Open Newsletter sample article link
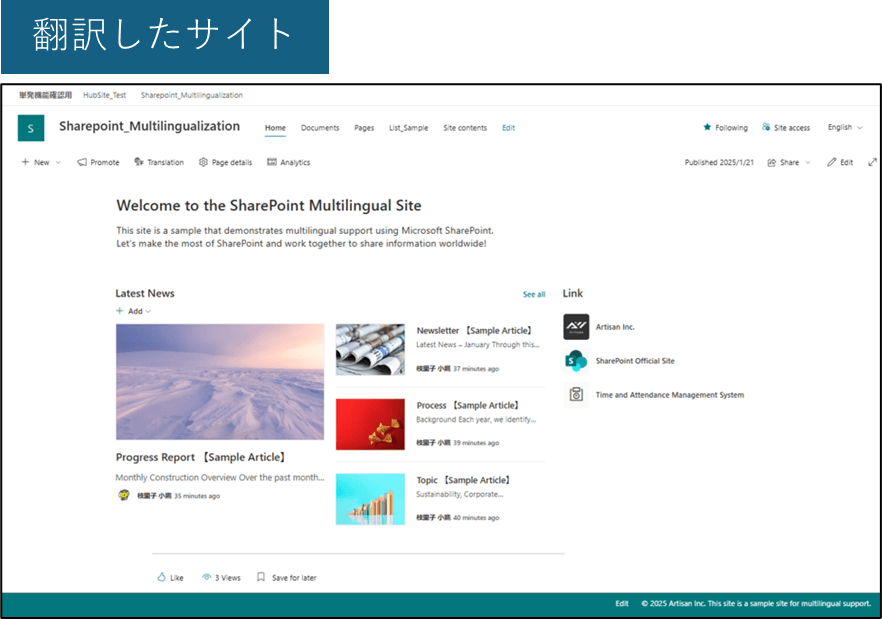The image size is (882, 619). [x=474, y=330]
